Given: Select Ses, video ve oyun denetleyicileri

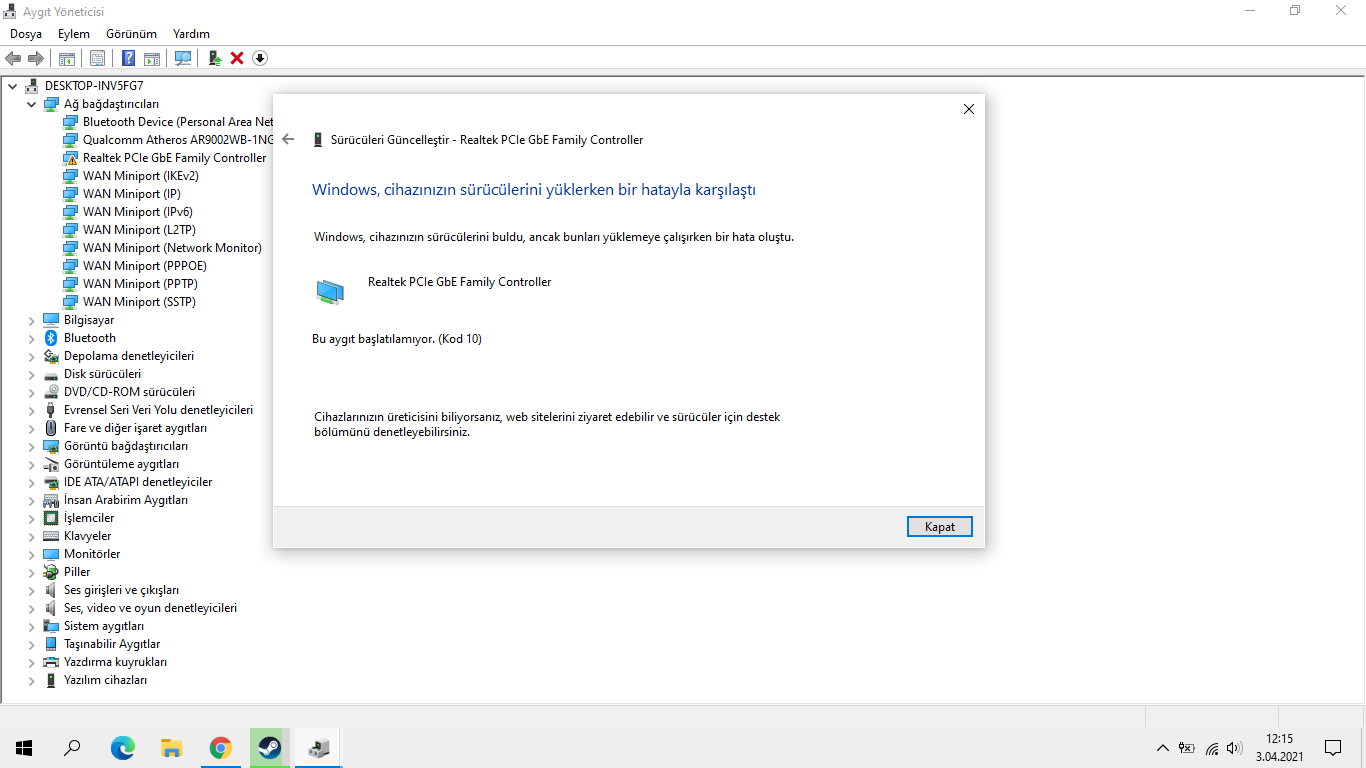Looking at the screenshot, I should click(150, 608).
